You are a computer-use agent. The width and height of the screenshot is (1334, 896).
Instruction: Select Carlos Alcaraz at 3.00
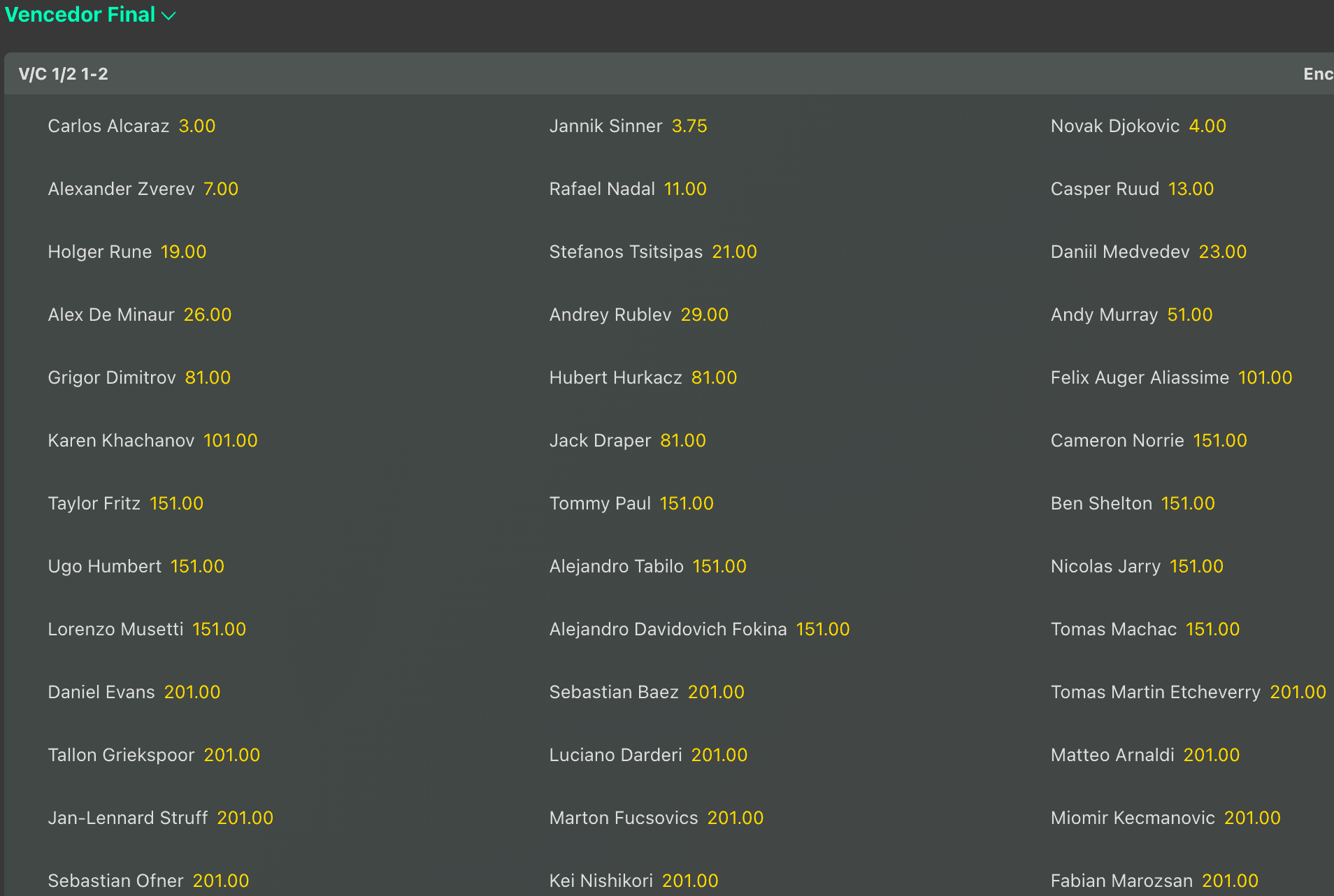(x=131, y=126)
